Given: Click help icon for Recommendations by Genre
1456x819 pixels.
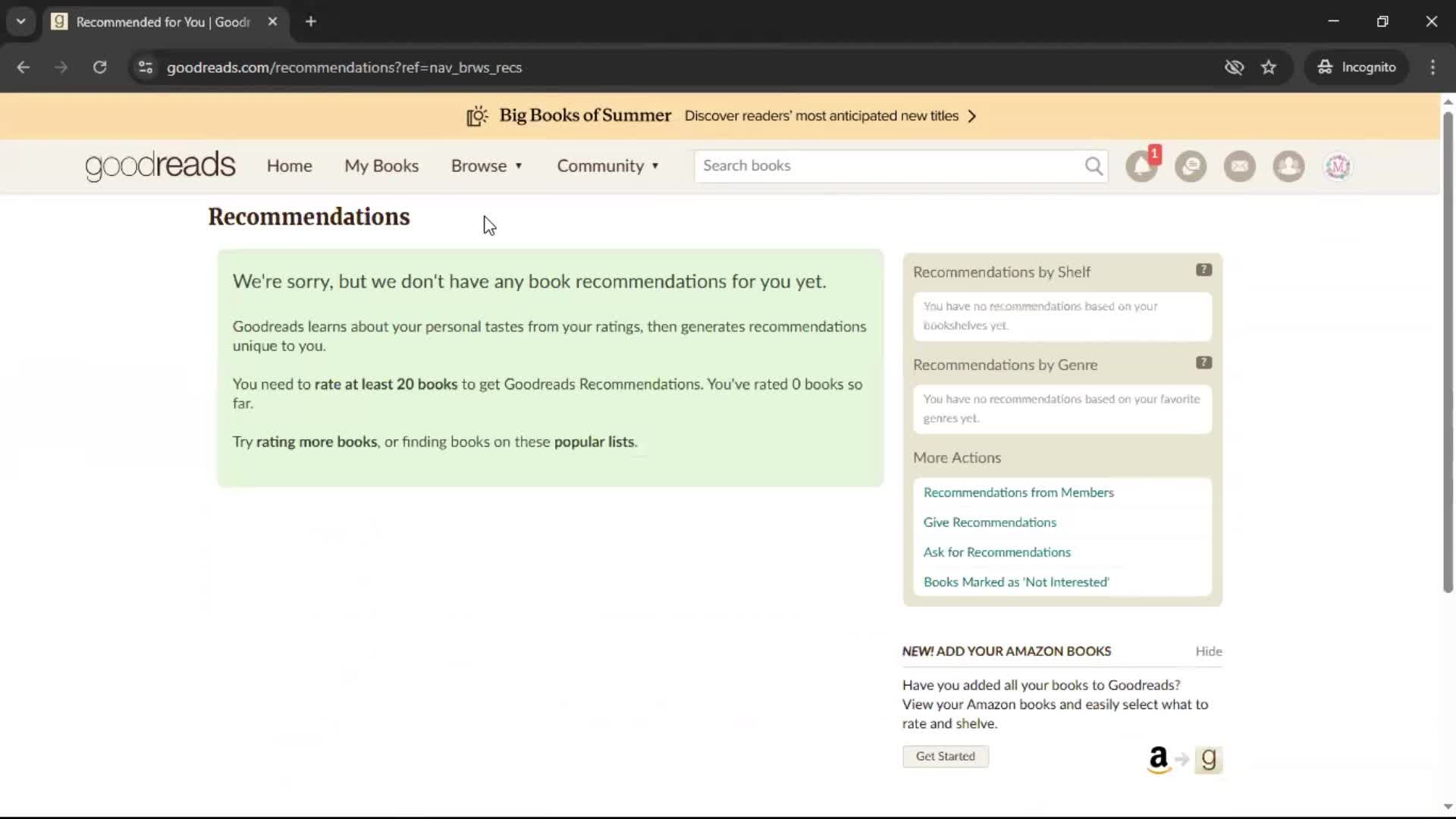Looking at the screenshot, I should point(1203,362).
